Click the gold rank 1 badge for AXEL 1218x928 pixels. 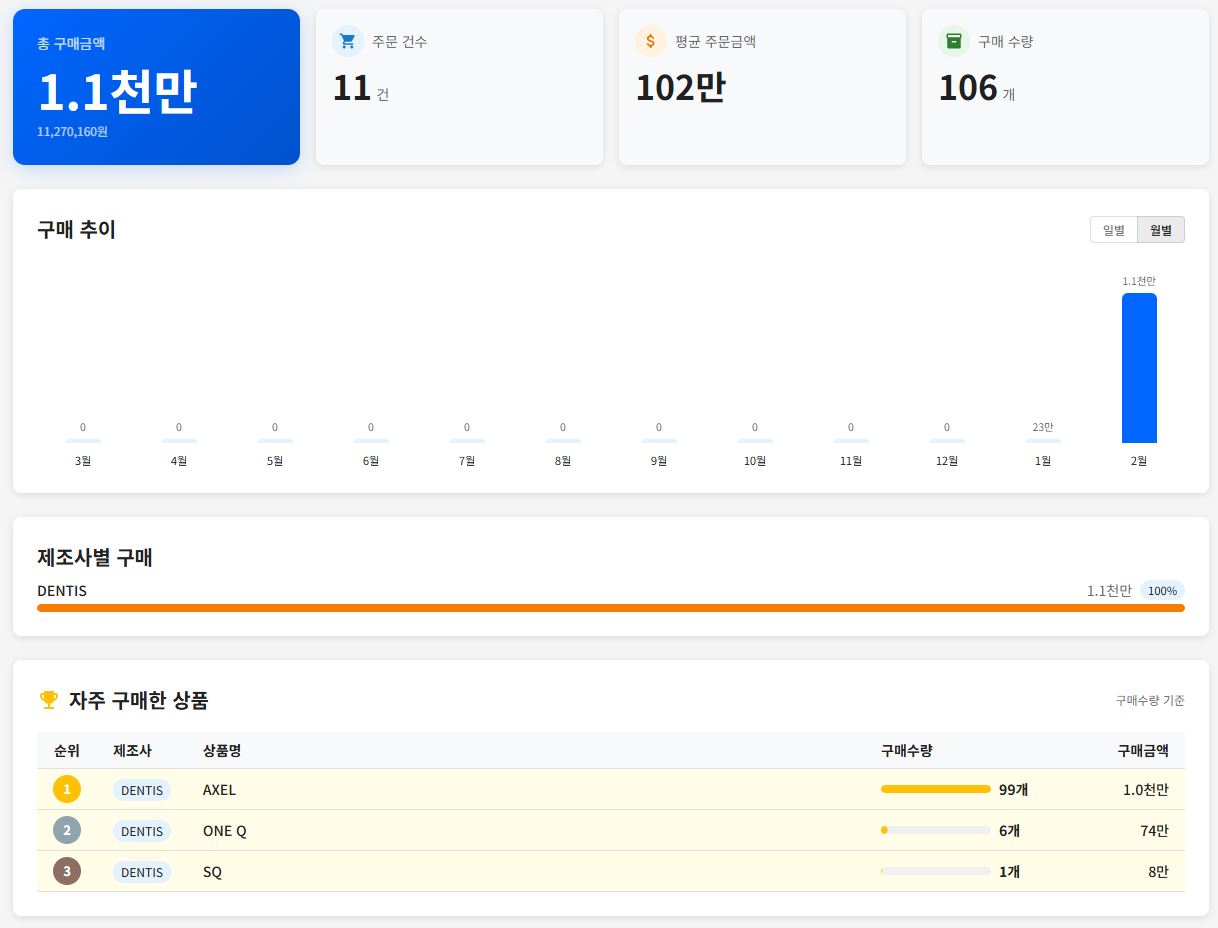tap(66, 789)
